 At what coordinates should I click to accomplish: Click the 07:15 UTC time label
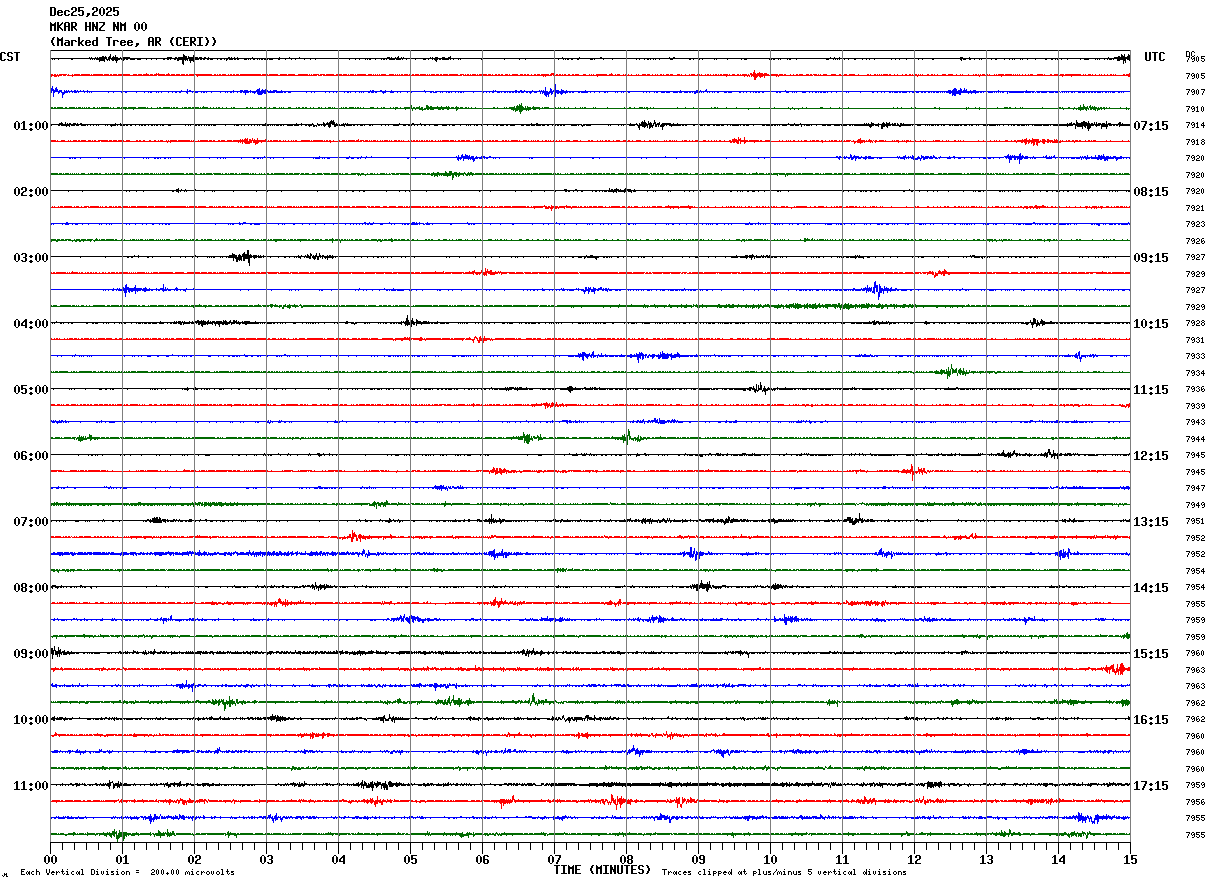pos(1150,126)
